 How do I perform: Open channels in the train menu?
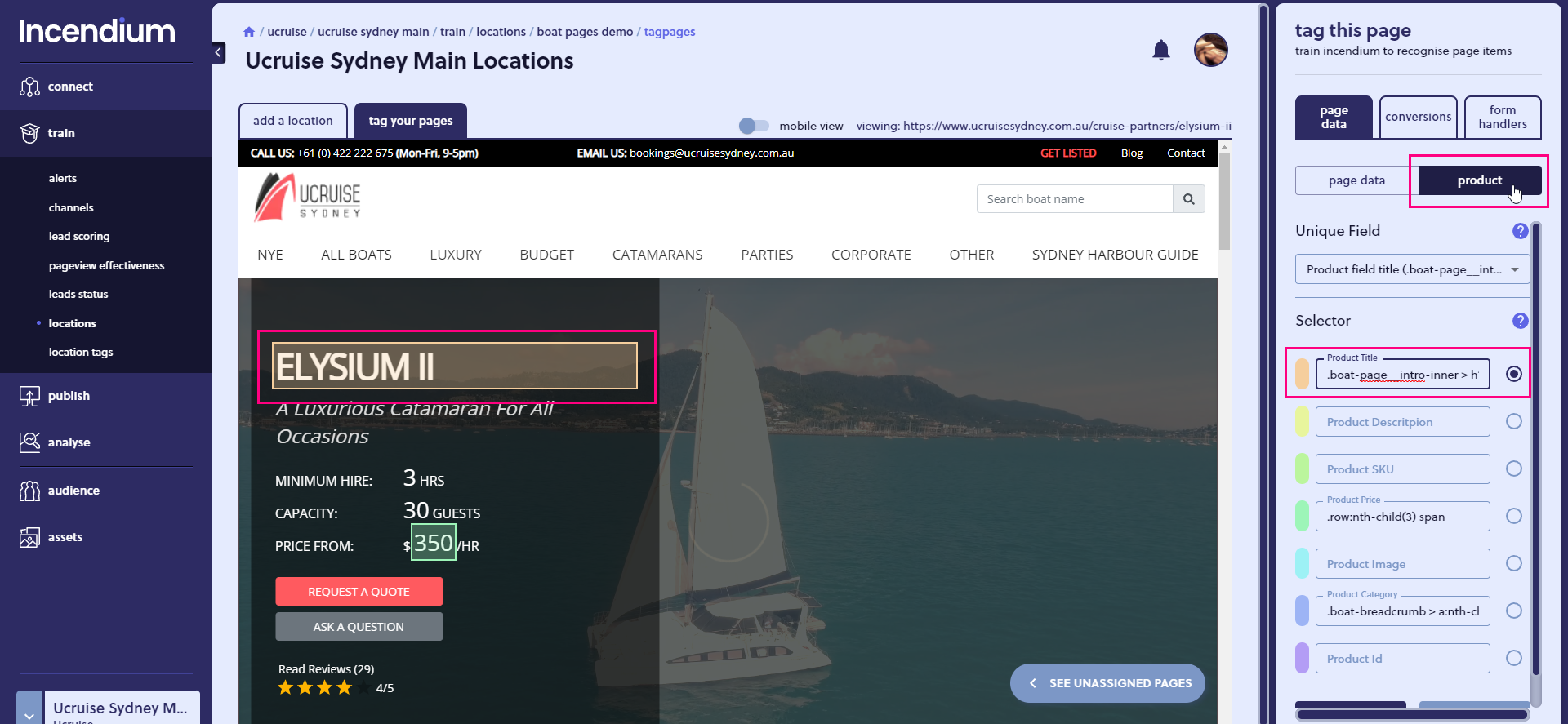pos(71,208)
